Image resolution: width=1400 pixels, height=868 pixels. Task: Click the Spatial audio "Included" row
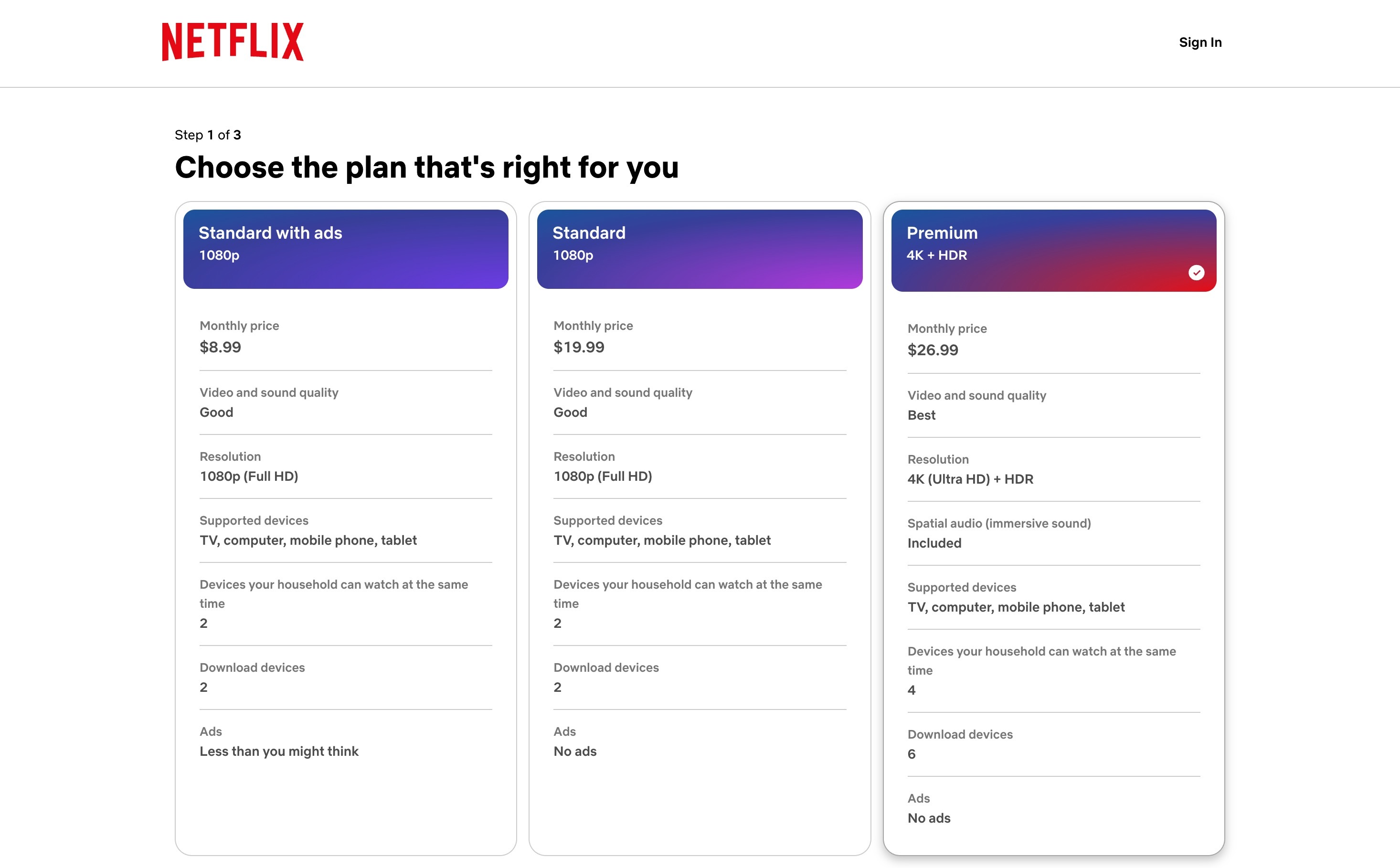point(934,543)
